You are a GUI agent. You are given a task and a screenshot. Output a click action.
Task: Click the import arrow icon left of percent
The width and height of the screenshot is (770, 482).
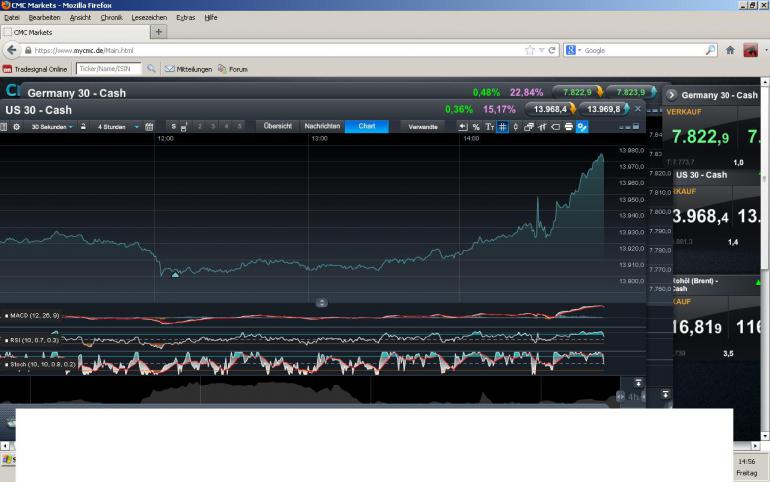pos(463,127)
